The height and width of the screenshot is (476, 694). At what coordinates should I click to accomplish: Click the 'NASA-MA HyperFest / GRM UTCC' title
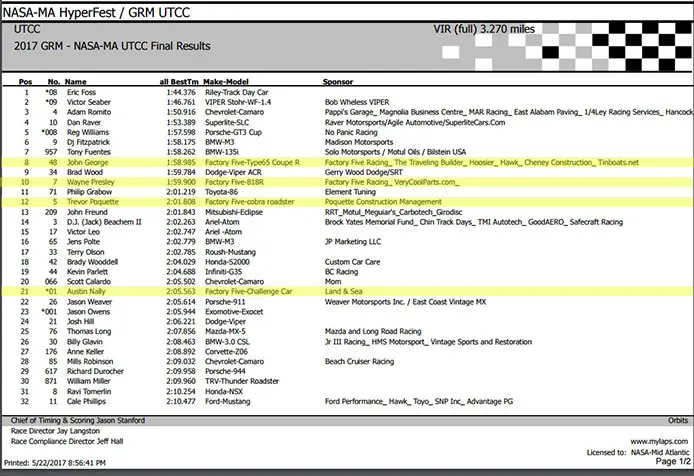[x=96, y=12]
